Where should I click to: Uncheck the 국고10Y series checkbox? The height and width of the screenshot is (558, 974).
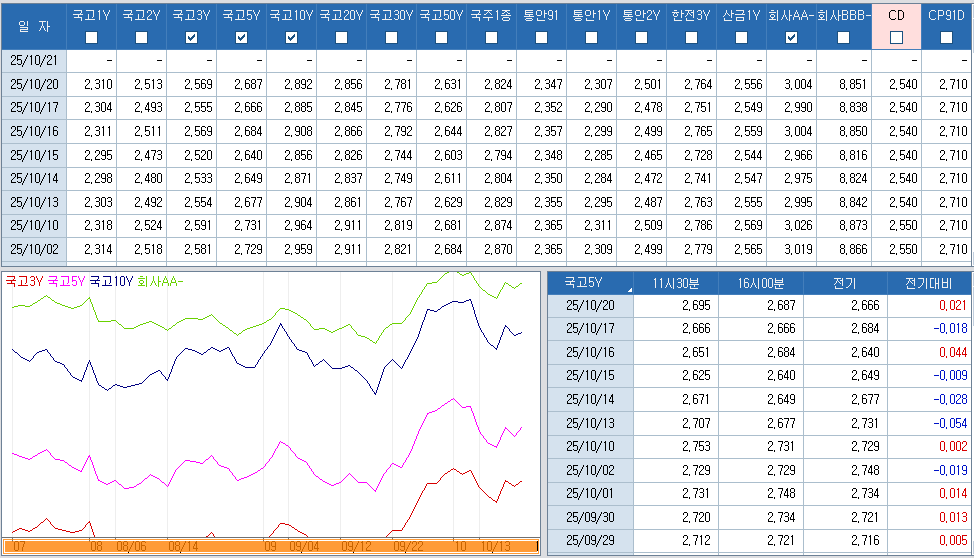coord(292,37)
